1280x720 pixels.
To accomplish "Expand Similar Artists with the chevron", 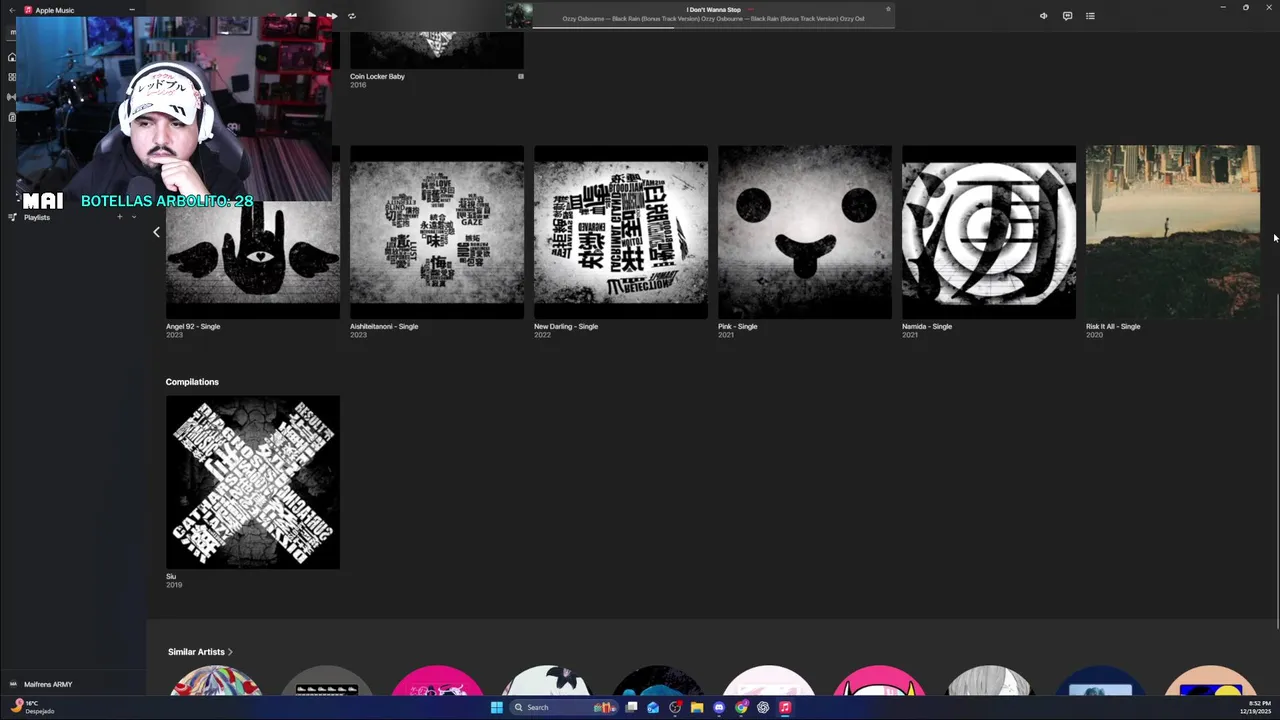I will pos(230,652).
